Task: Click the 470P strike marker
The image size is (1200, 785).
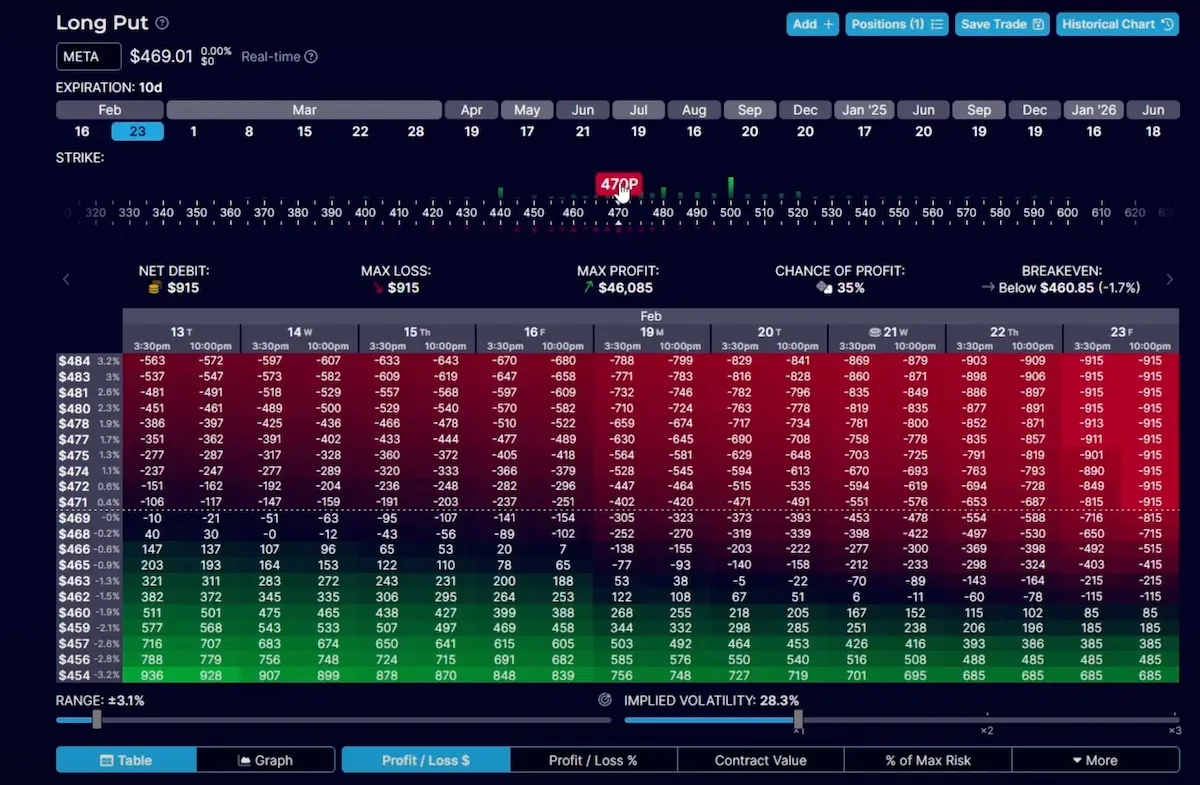Action: coord(618,185)
